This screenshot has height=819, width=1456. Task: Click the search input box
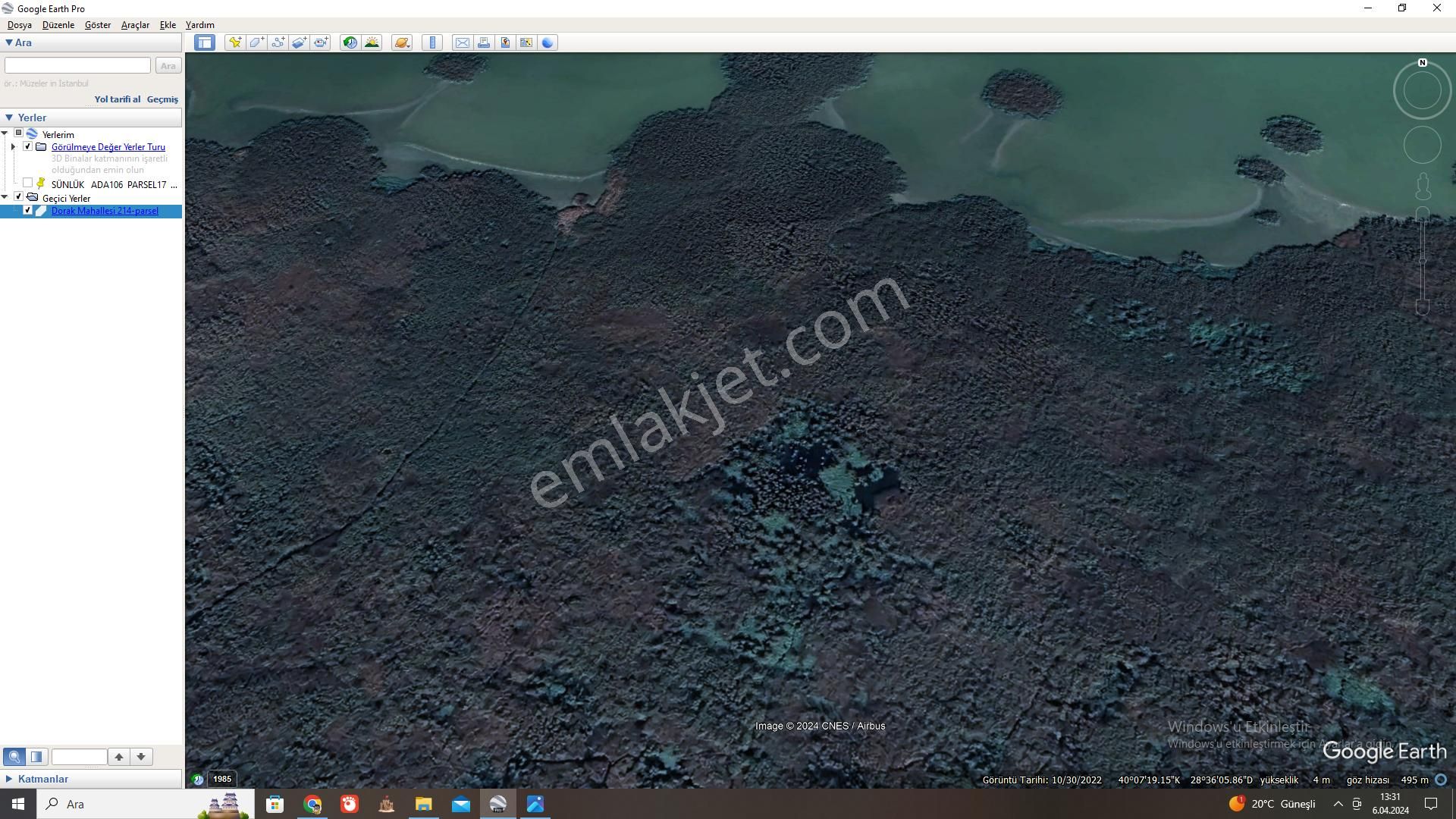tap(77, 66)
